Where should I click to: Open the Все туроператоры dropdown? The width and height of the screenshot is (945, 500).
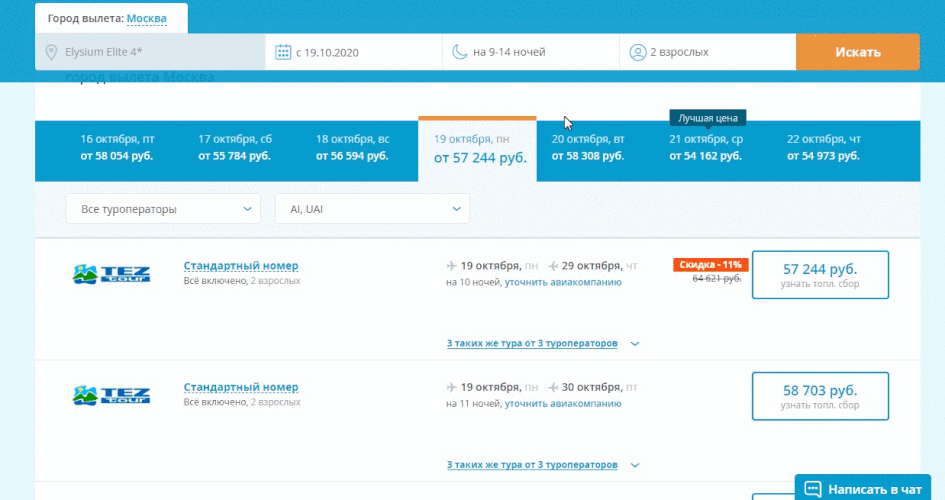click(x=163, y=209)
